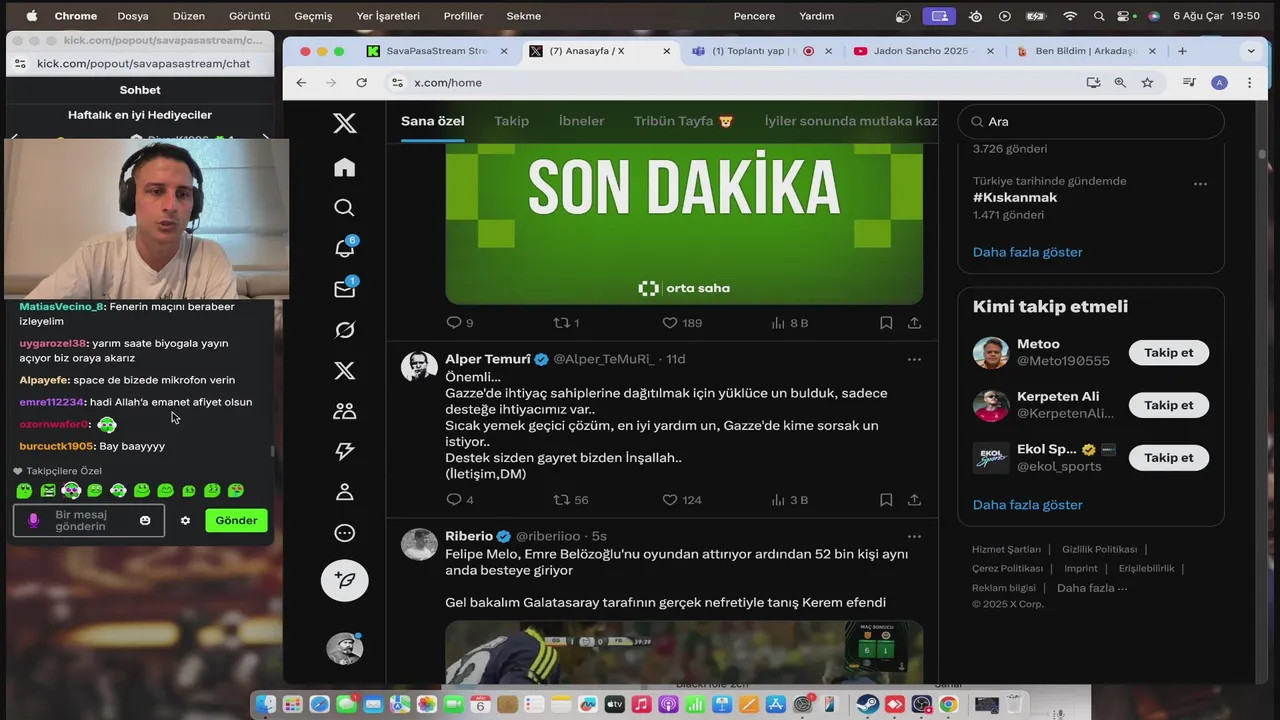Image resolution: width=1280 pixels, height=720 pixels.
Task: Open Hizmet Şartları footer link
Action: point(1006,549)
